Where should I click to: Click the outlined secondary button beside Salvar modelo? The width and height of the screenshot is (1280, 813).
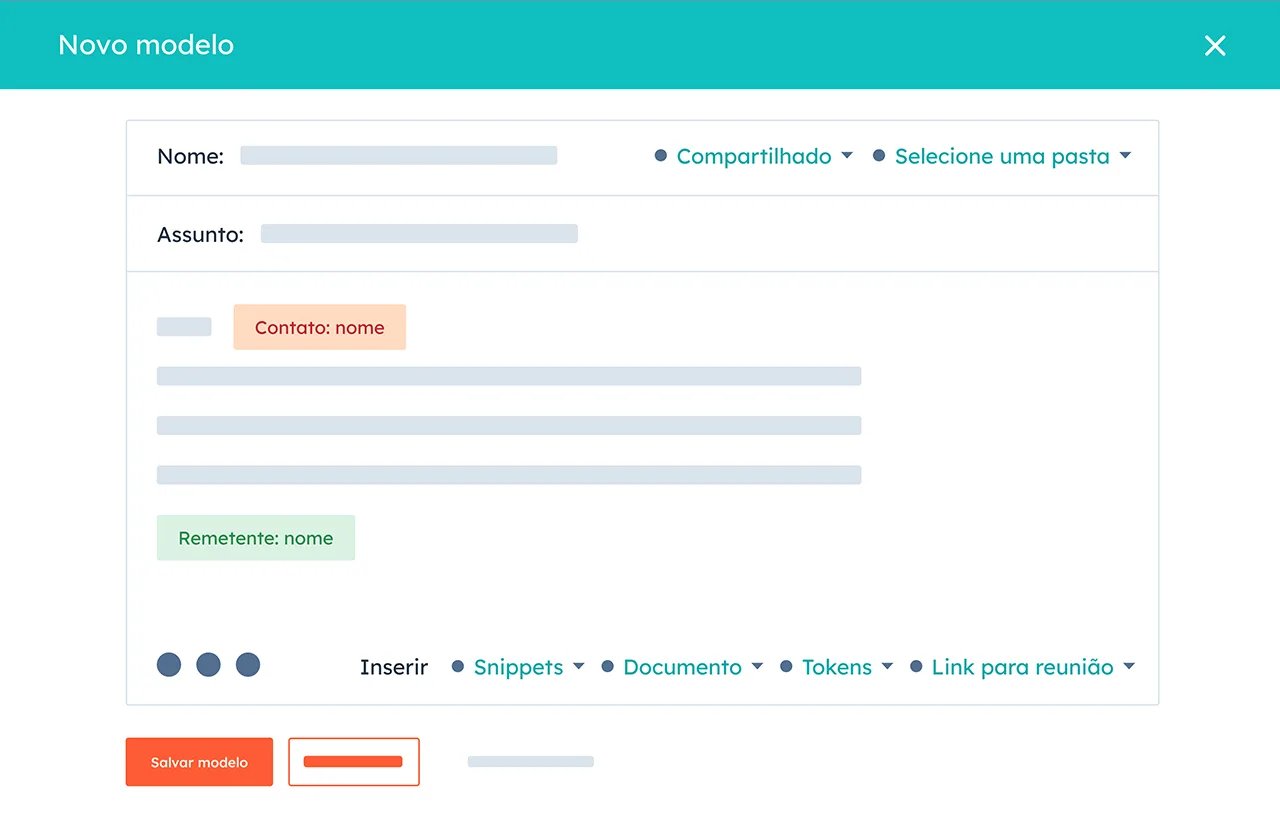click(354, 761)
